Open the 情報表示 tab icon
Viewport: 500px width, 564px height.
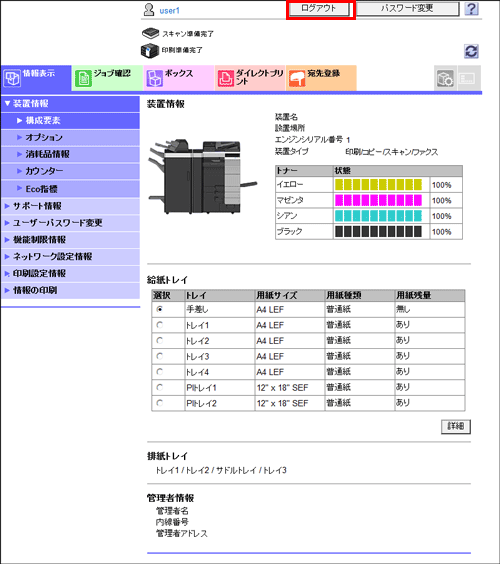[x=12, y=78]
